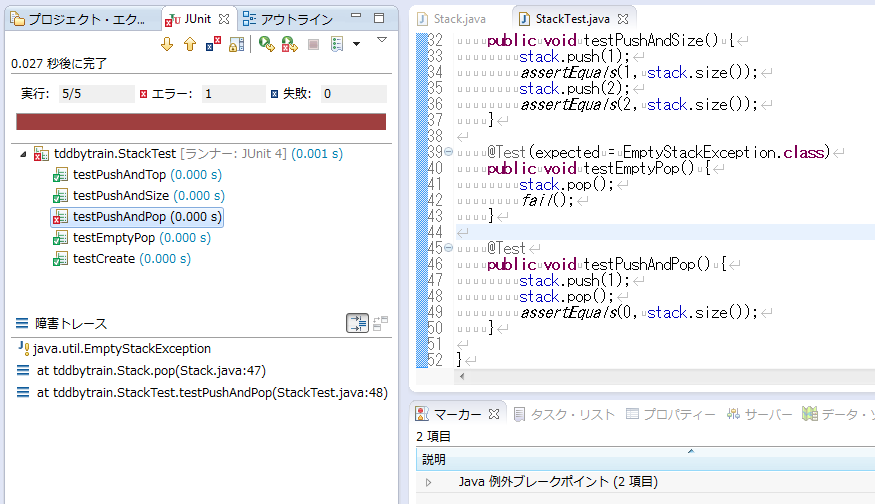Toggle scroll lock icon in JUnit toolbar
875x504 pixels.
(x=237, y=44)
